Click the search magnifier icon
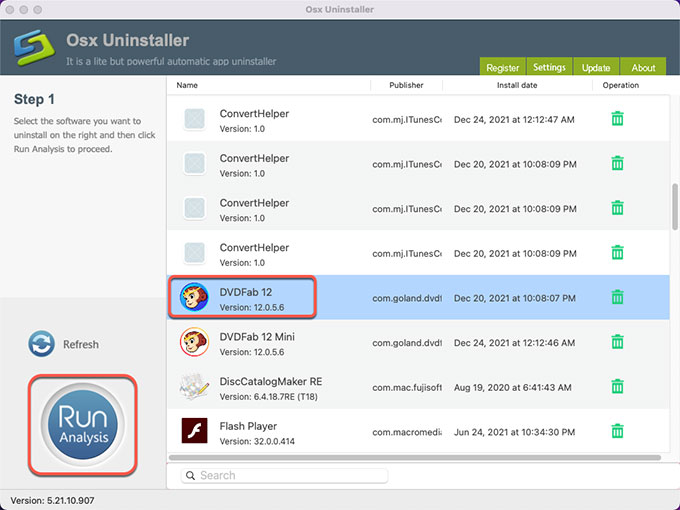Image resolution: width=680 pixels, height=510 pixels. (x=190, y=475)
